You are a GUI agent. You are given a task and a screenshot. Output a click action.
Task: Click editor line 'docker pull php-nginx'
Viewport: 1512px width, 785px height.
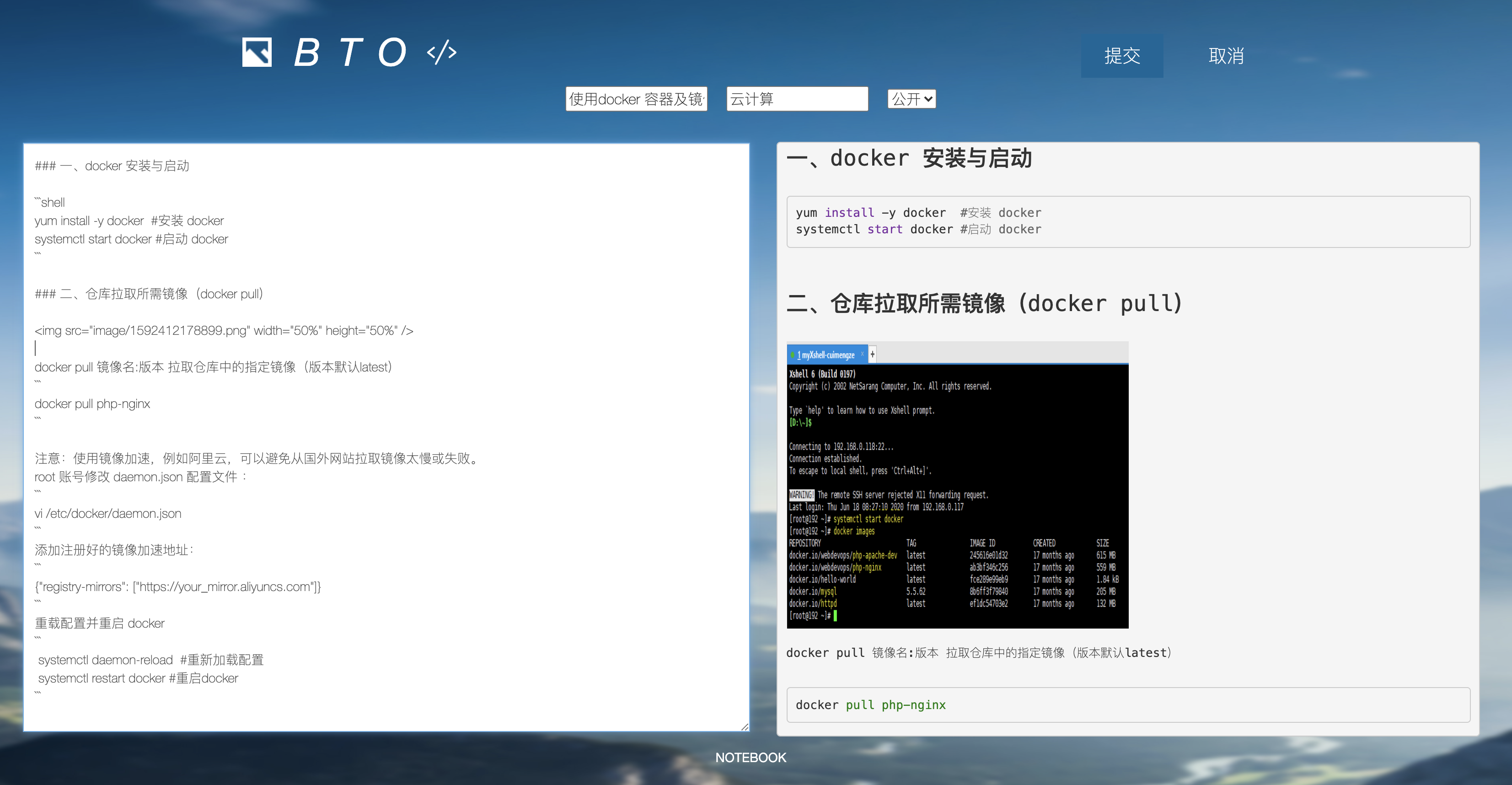point(92,404)
